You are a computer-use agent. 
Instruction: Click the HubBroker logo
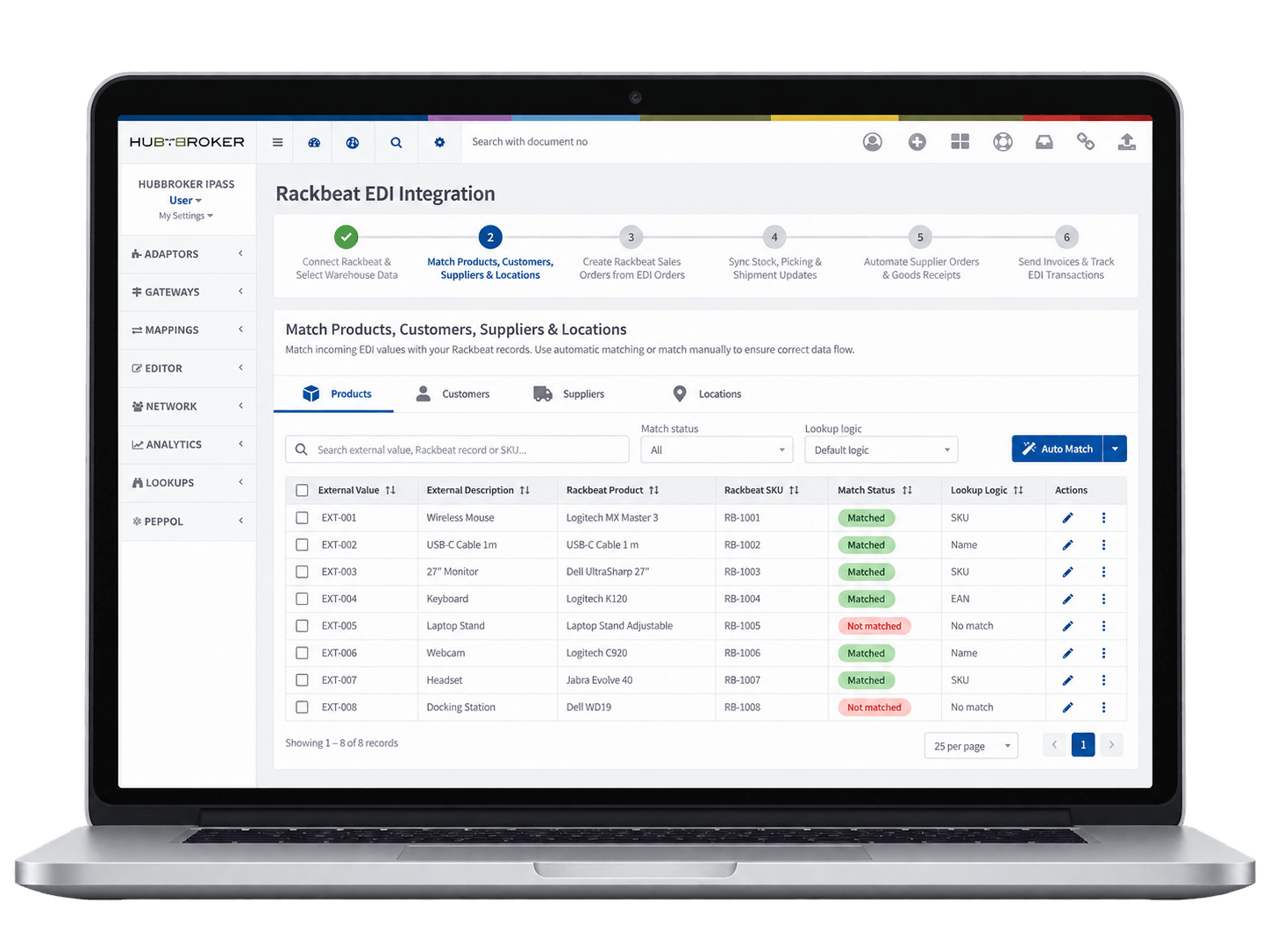[x=187, y=142]
